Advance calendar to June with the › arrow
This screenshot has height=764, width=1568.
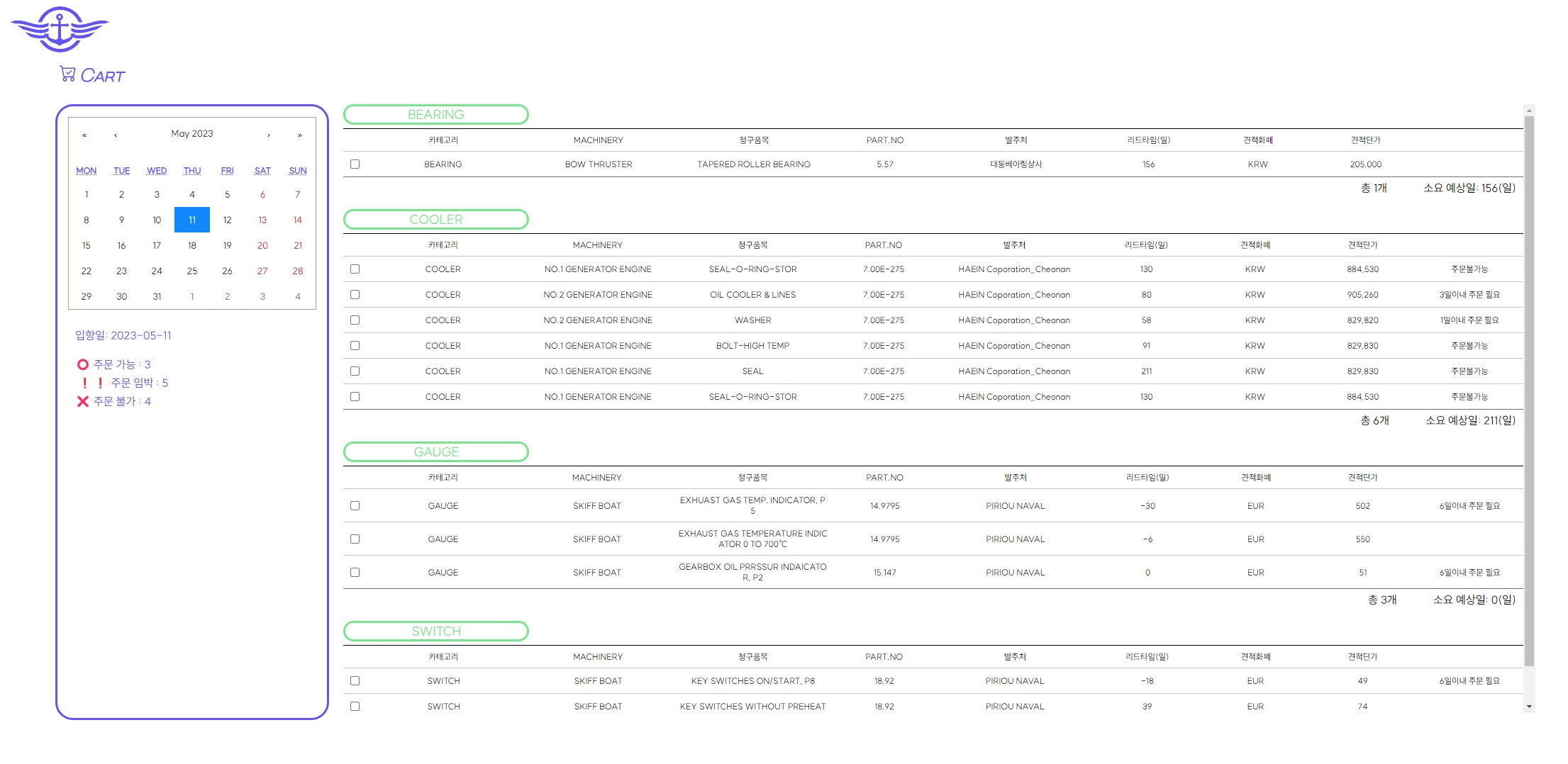[269, 134]
